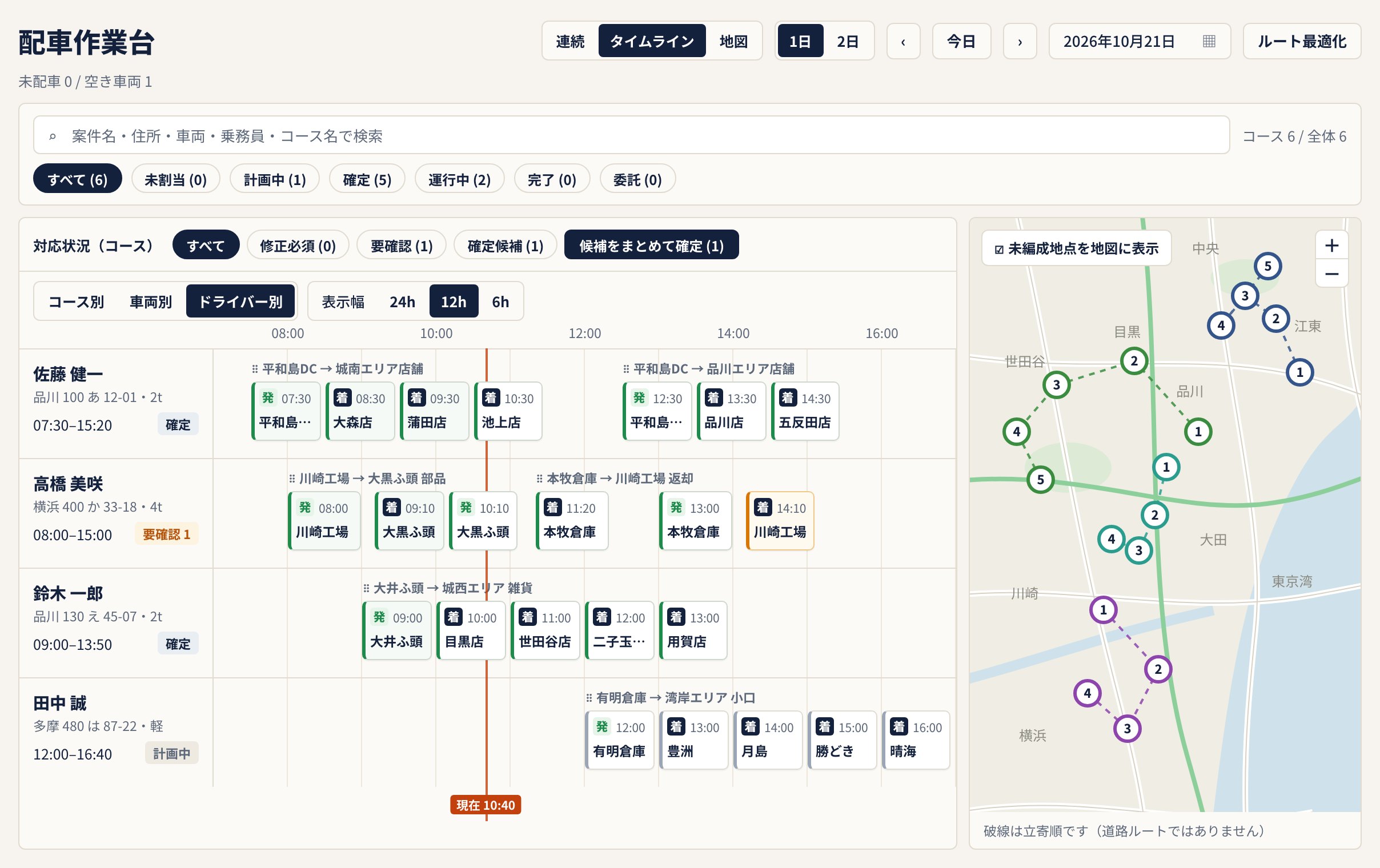1380x868 pixels.
Task: Zoom out on the map
Action: pyautogui.click(x=1331, y=274)
